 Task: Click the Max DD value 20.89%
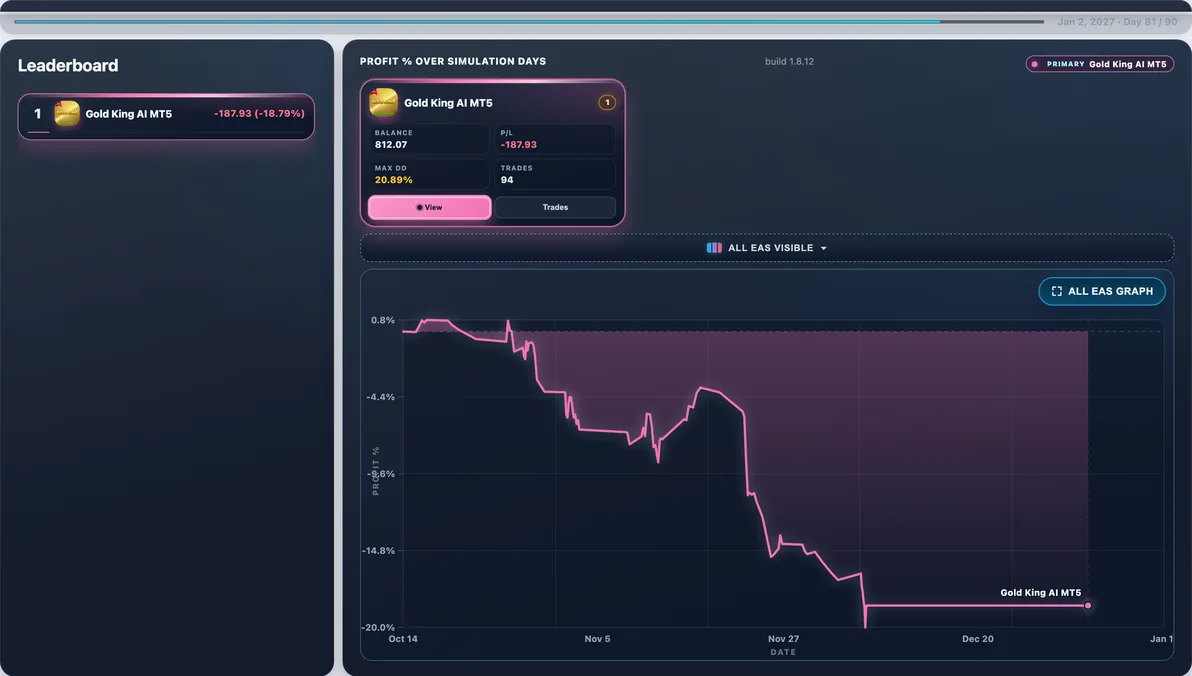(393, 180)
